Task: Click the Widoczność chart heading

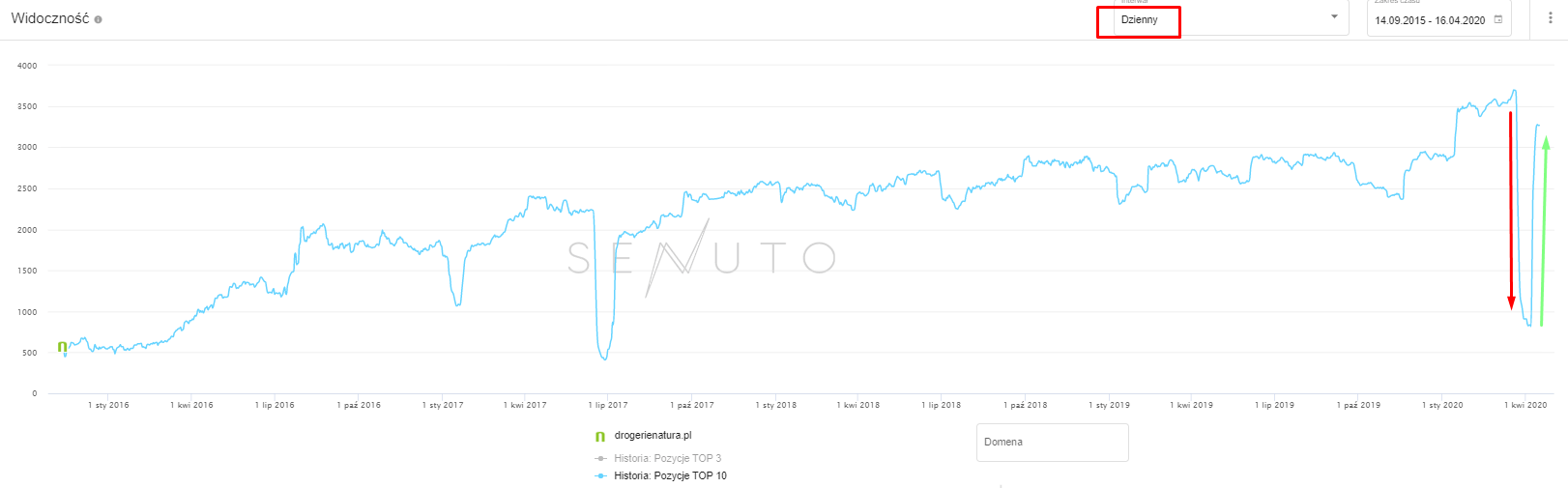Action: (x=49, y=18)
